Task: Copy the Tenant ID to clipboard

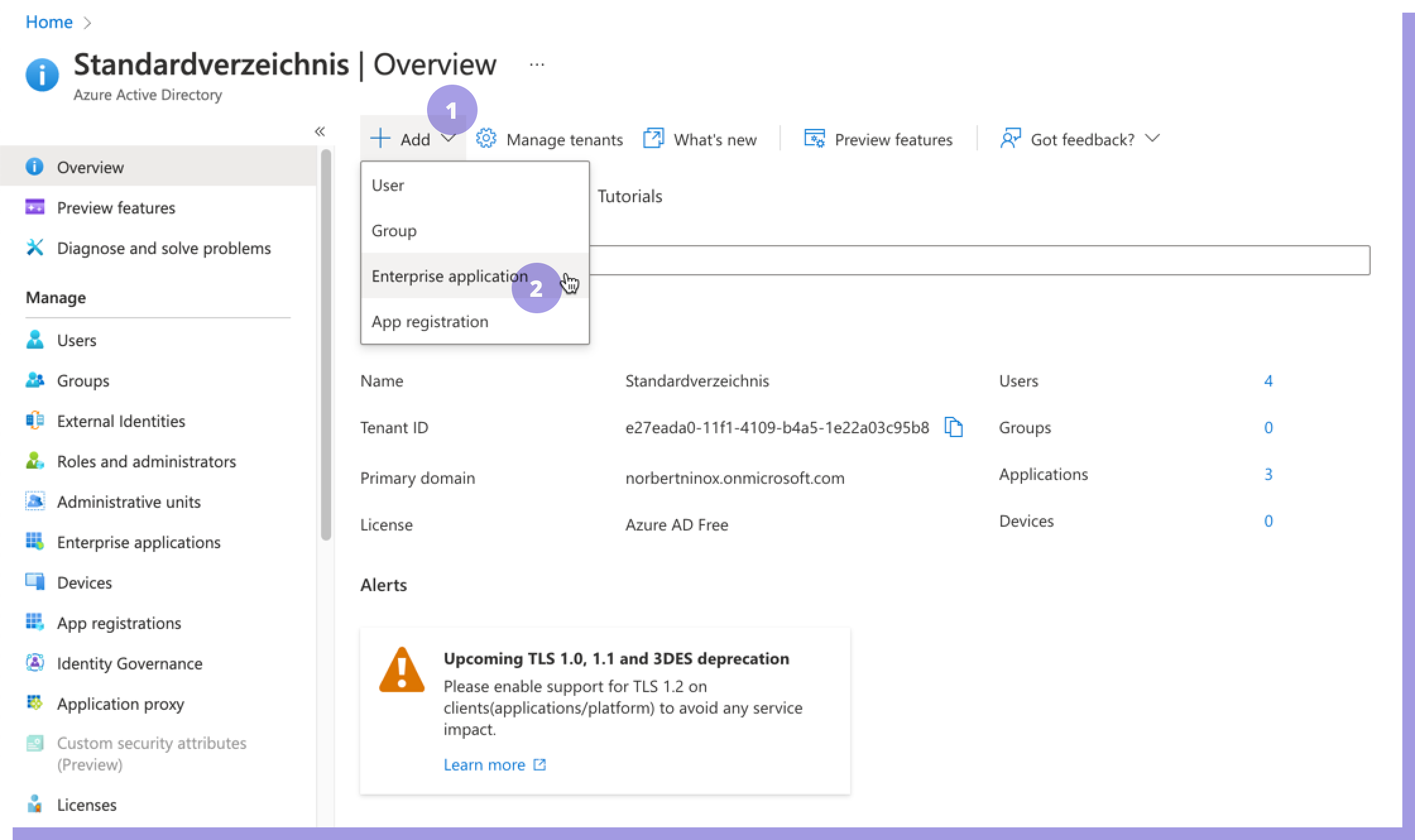Action: pyautogui.click(x=953, y=428)
